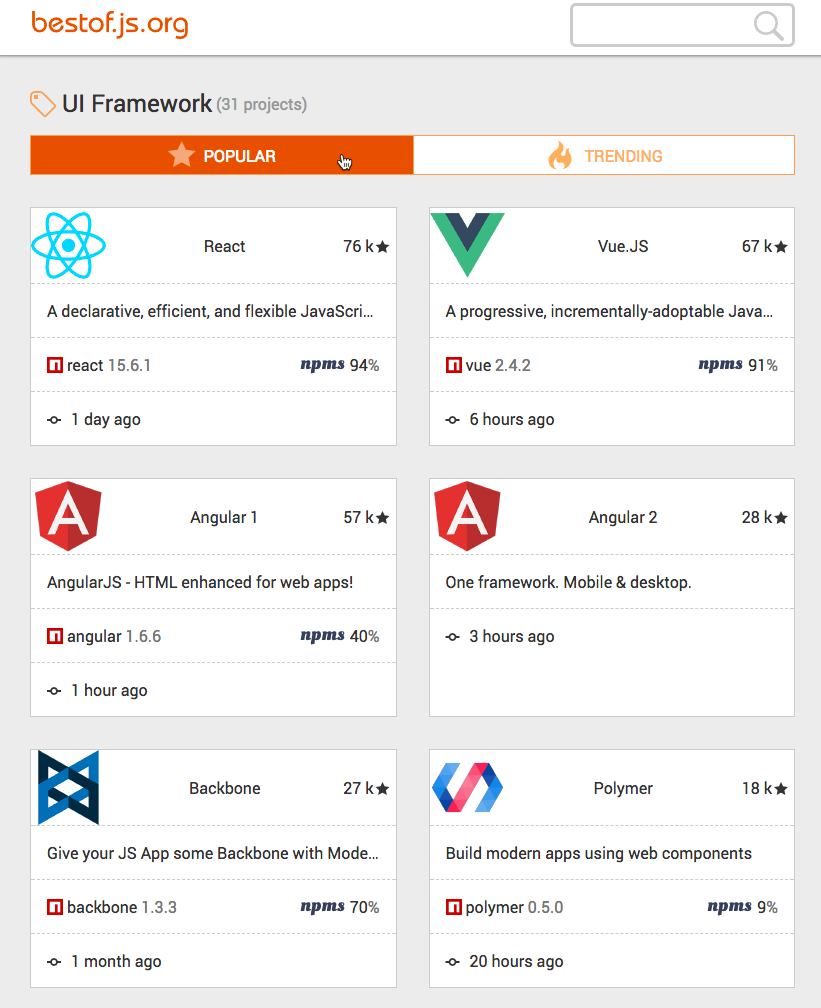Click the 28 k star count of Angular 2
The image size is (821, 1008).
click(x=764, y=518)
